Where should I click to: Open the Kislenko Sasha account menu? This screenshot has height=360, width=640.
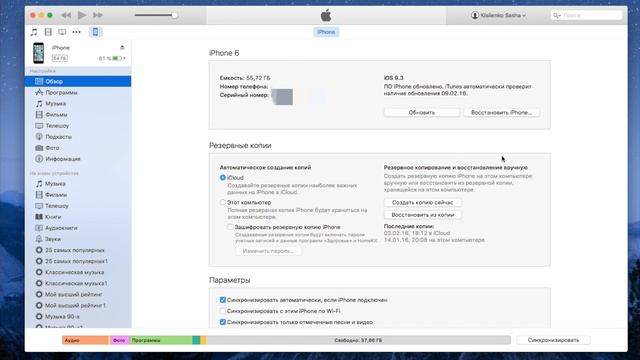[498, 15]
